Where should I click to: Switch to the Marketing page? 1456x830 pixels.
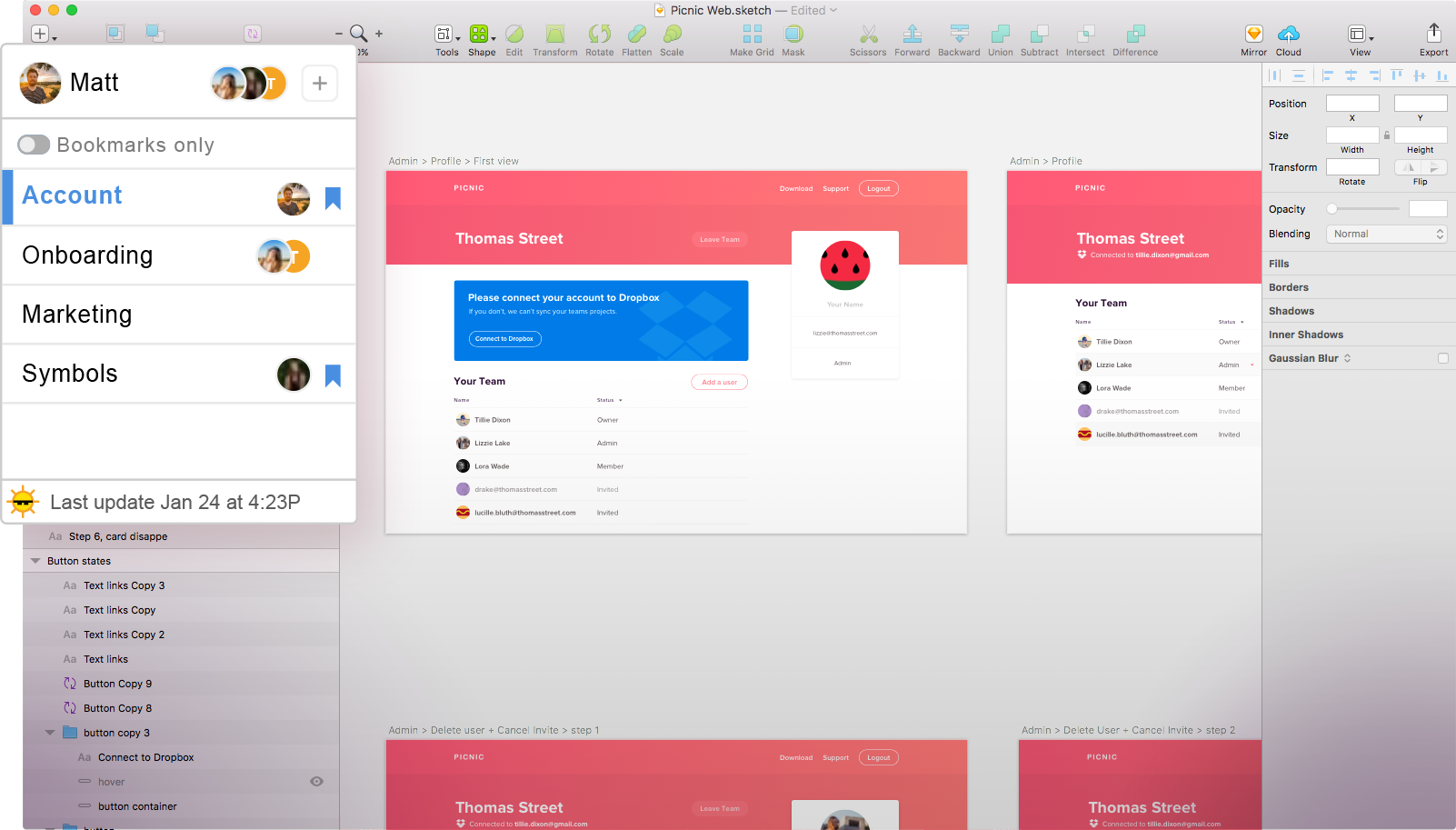coord(77,315)
